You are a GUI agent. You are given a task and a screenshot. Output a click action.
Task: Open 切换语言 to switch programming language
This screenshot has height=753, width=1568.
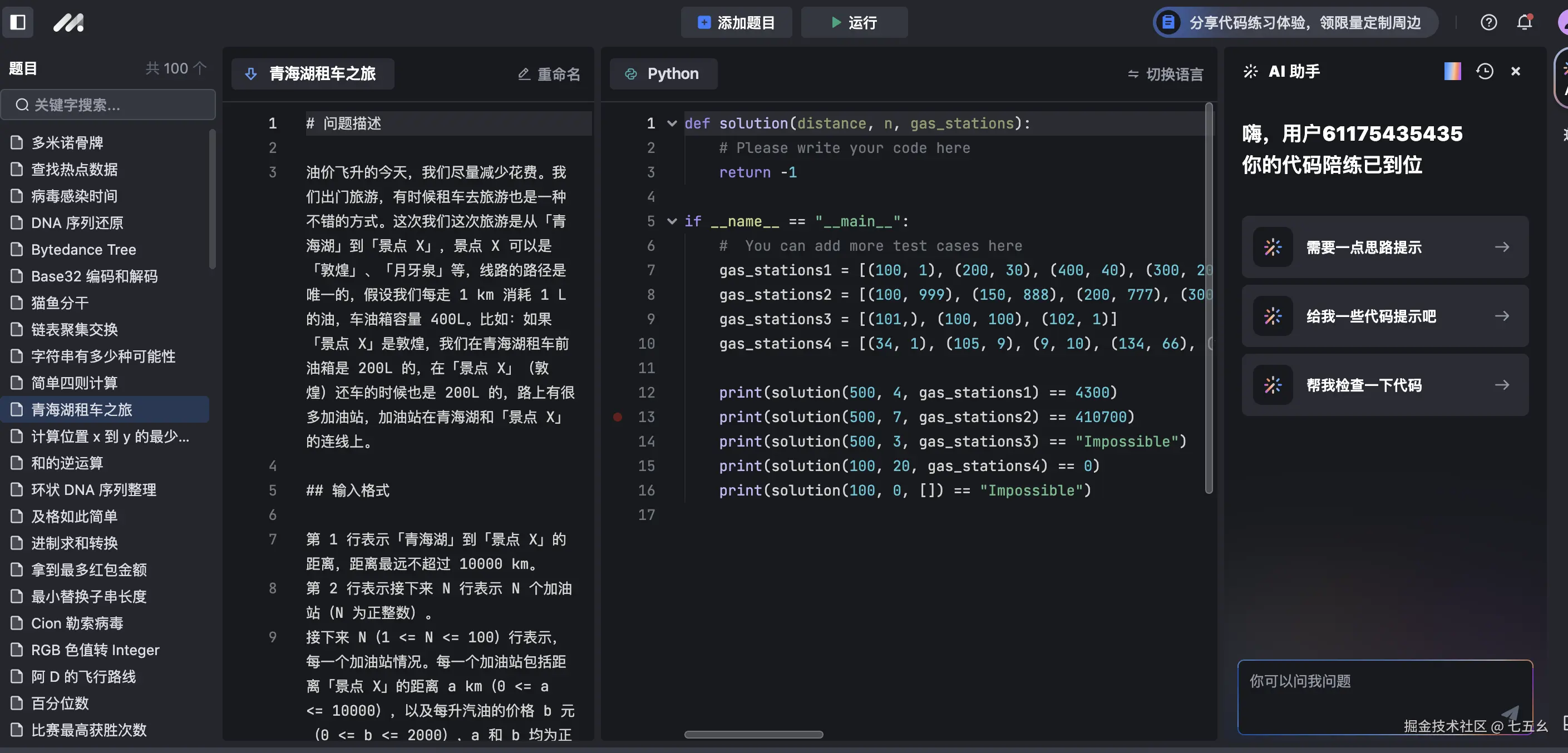[1165, 73]
